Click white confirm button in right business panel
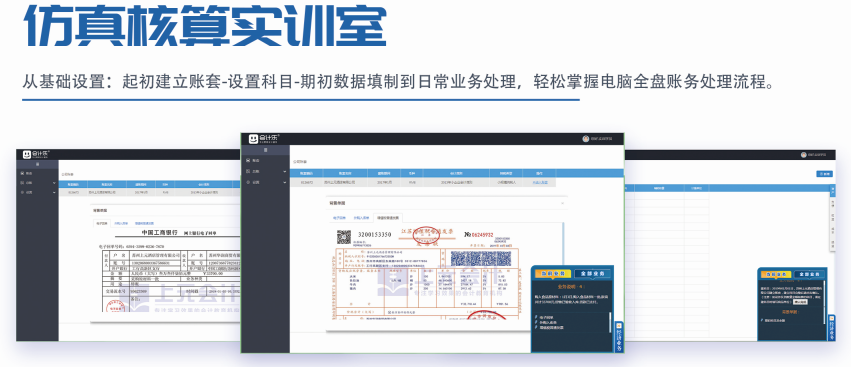The image size is (851, 367). (x=800, y=302)
